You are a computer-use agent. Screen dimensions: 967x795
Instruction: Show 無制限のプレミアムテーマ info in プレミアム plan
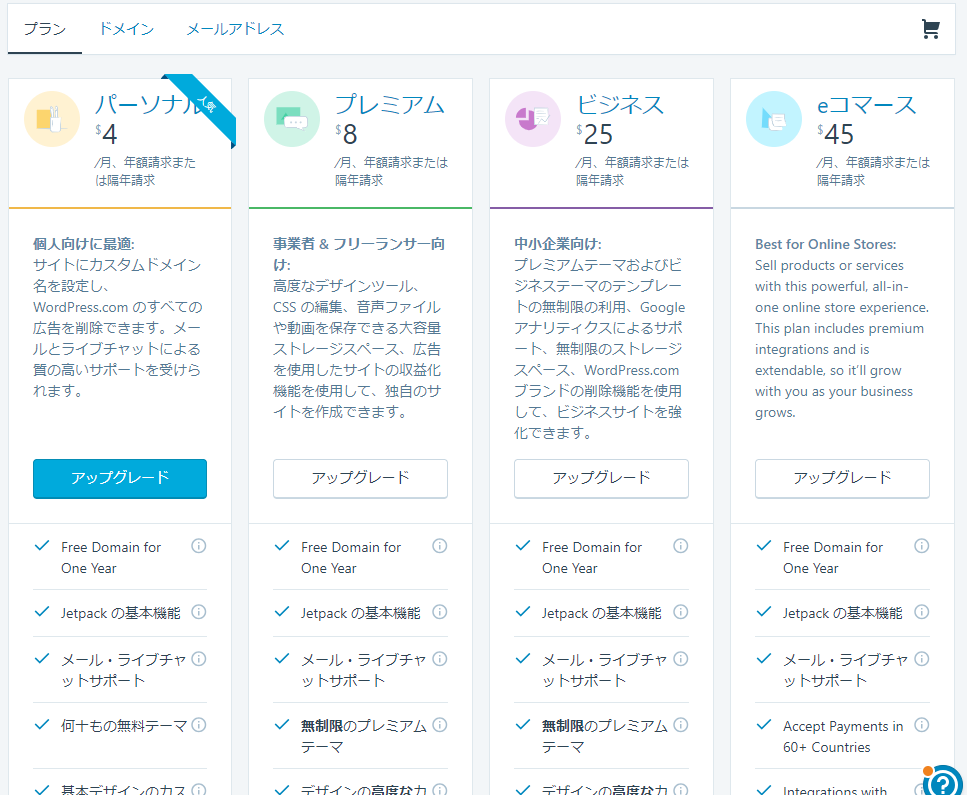pos(440,725)
